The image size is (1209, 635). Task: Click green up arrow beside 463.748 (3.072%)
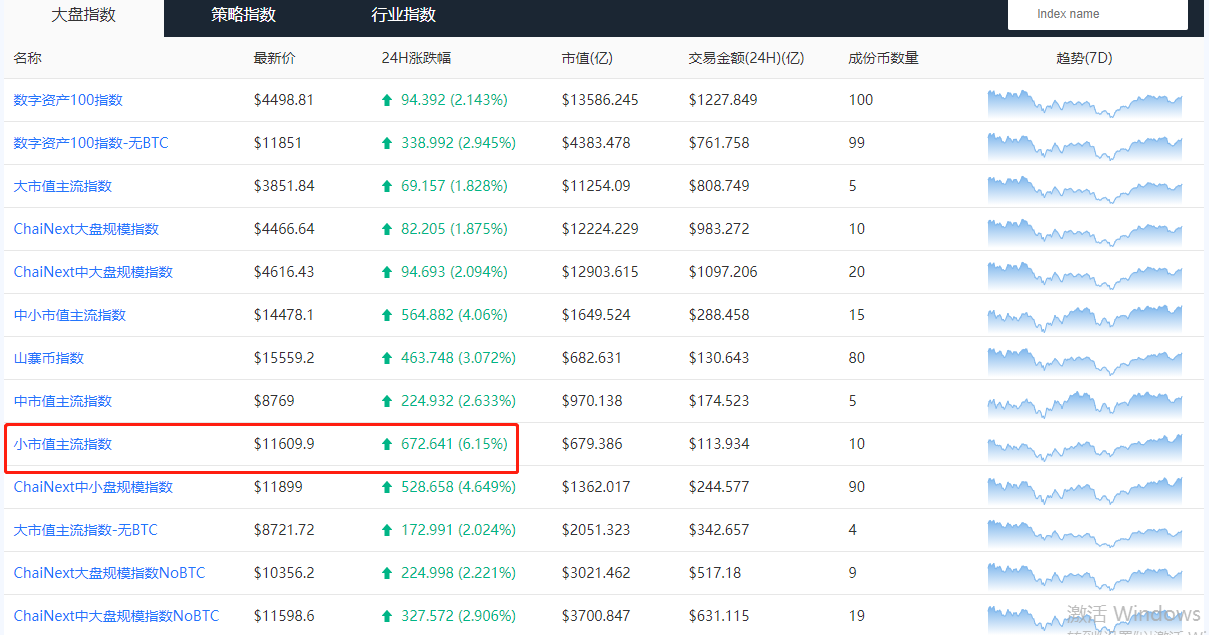pos(387,358)
